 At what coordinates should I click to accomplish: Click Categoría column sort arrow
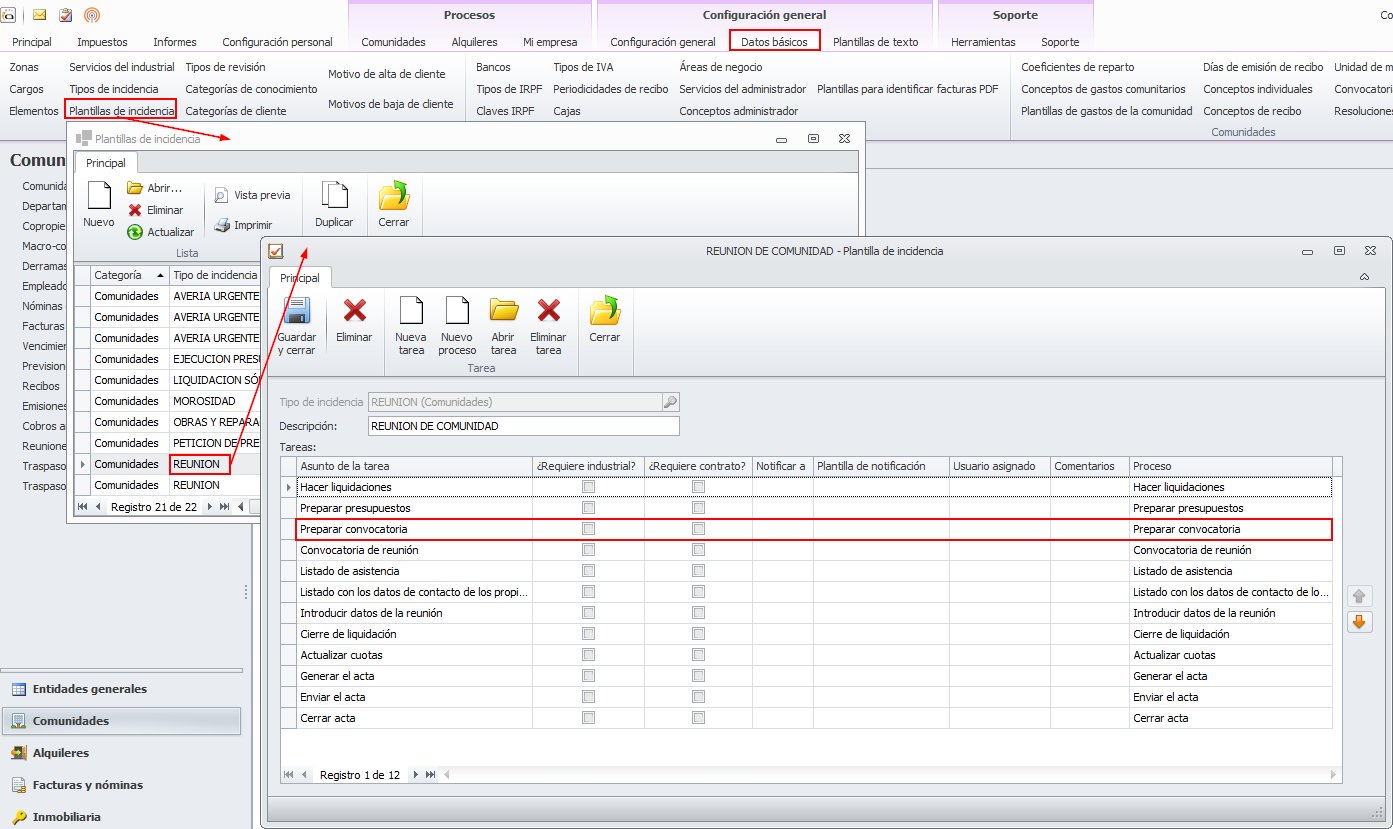pyautogui.click(x=161, y=275)
